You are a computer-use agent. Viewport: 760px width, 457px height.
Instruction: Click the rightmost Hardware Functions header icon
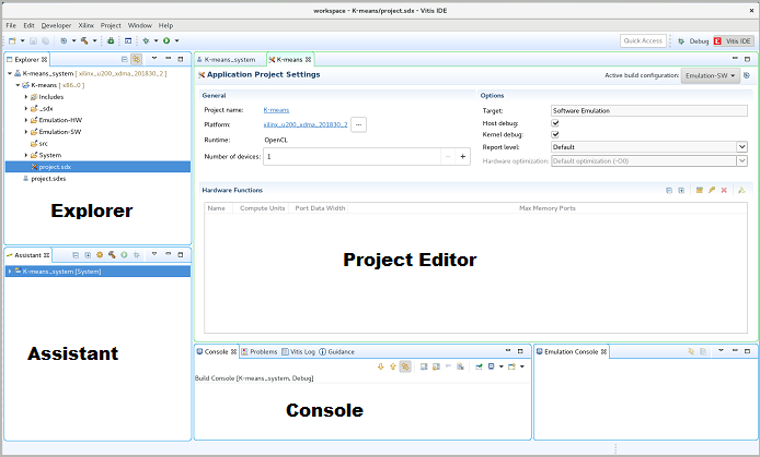[x=742, y=190]
